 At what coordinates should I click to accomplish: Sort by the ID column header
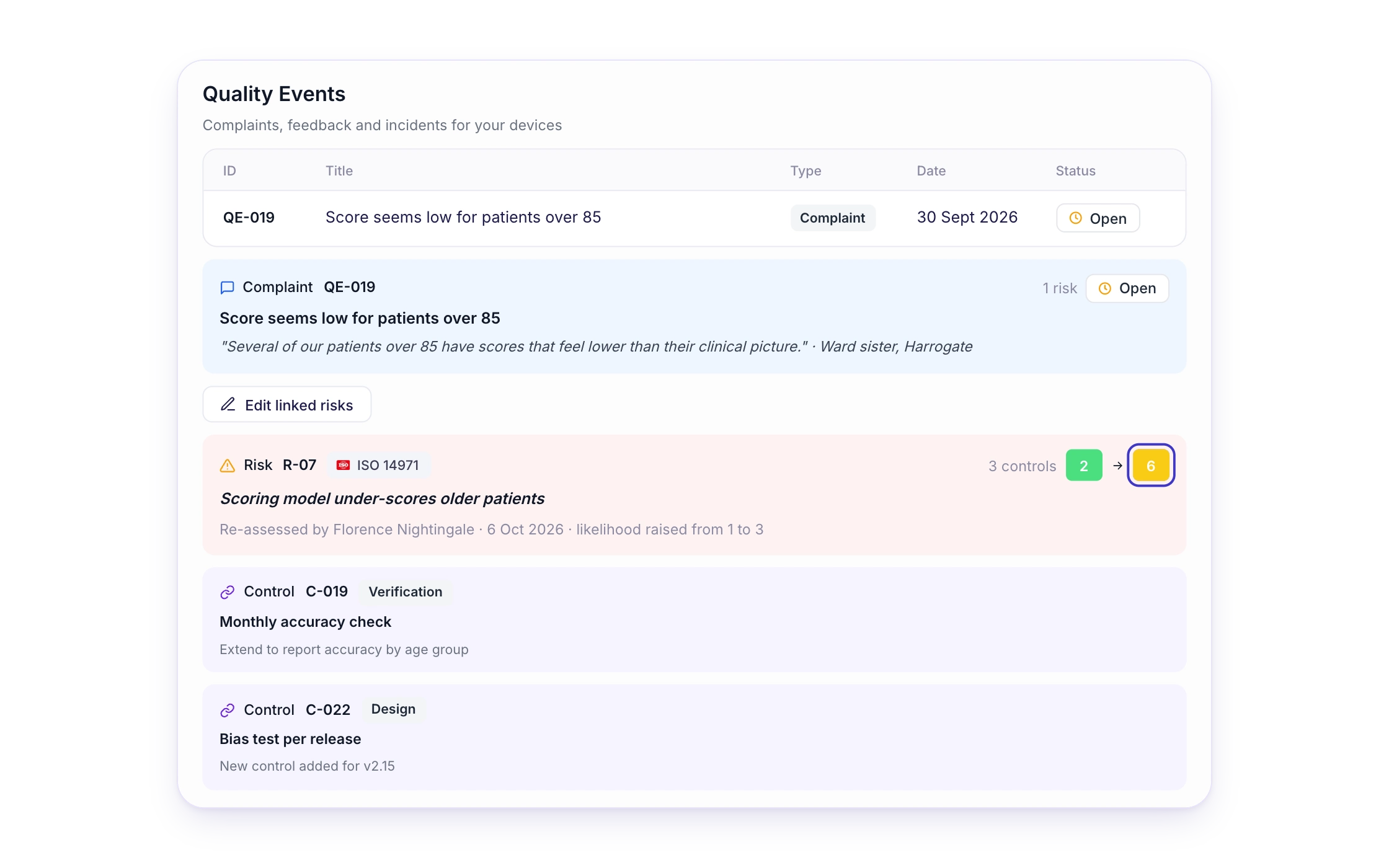[x=229, y=170]
